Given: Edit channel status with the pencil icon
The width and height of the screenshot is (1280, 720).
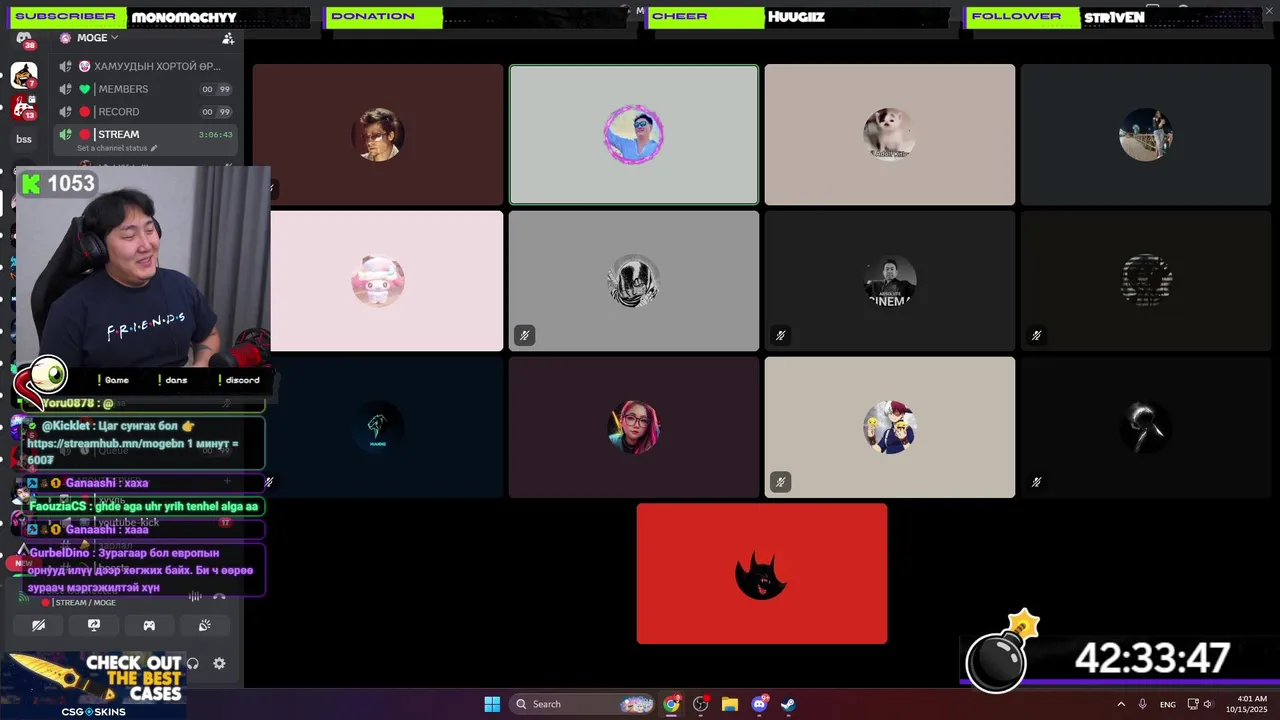Looking at the screenshot, I should [x=154, y=148].
